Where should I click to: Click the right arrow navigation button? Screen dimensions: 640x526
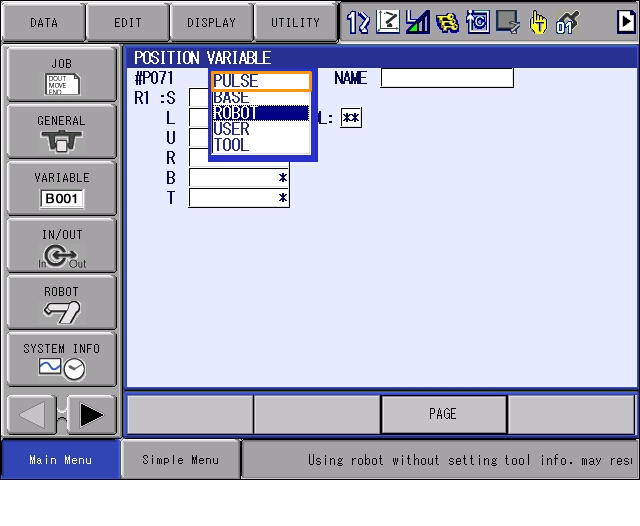[91, 414]
